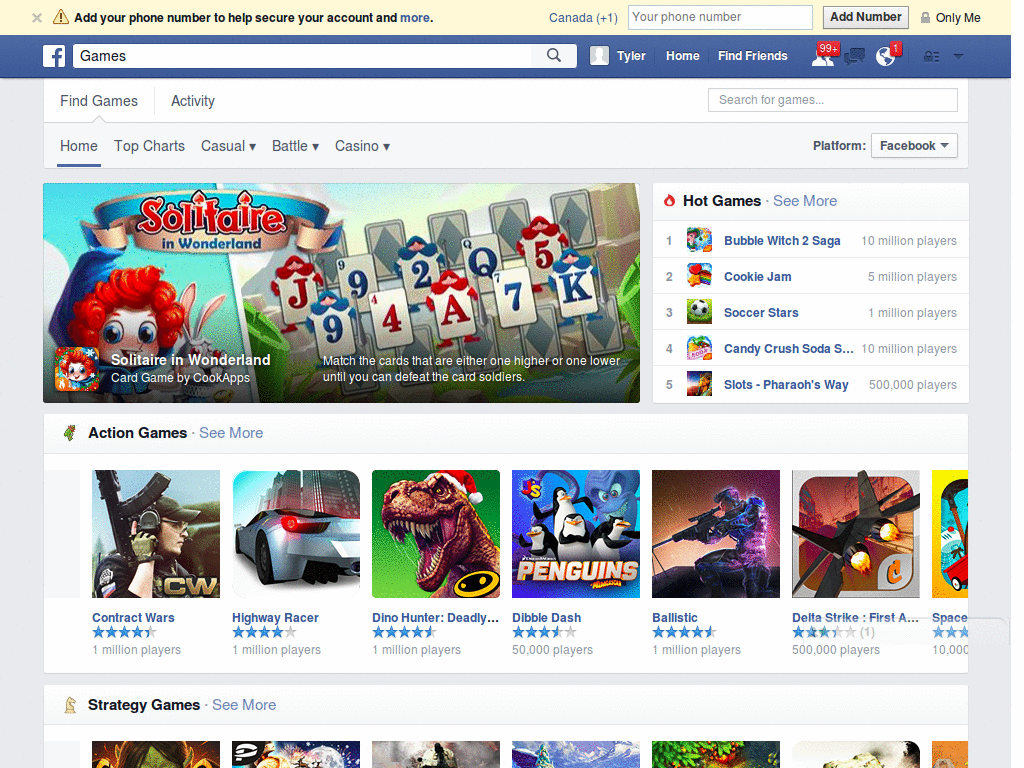Click the Soccer Stars game icon

[x=699, y=312]
